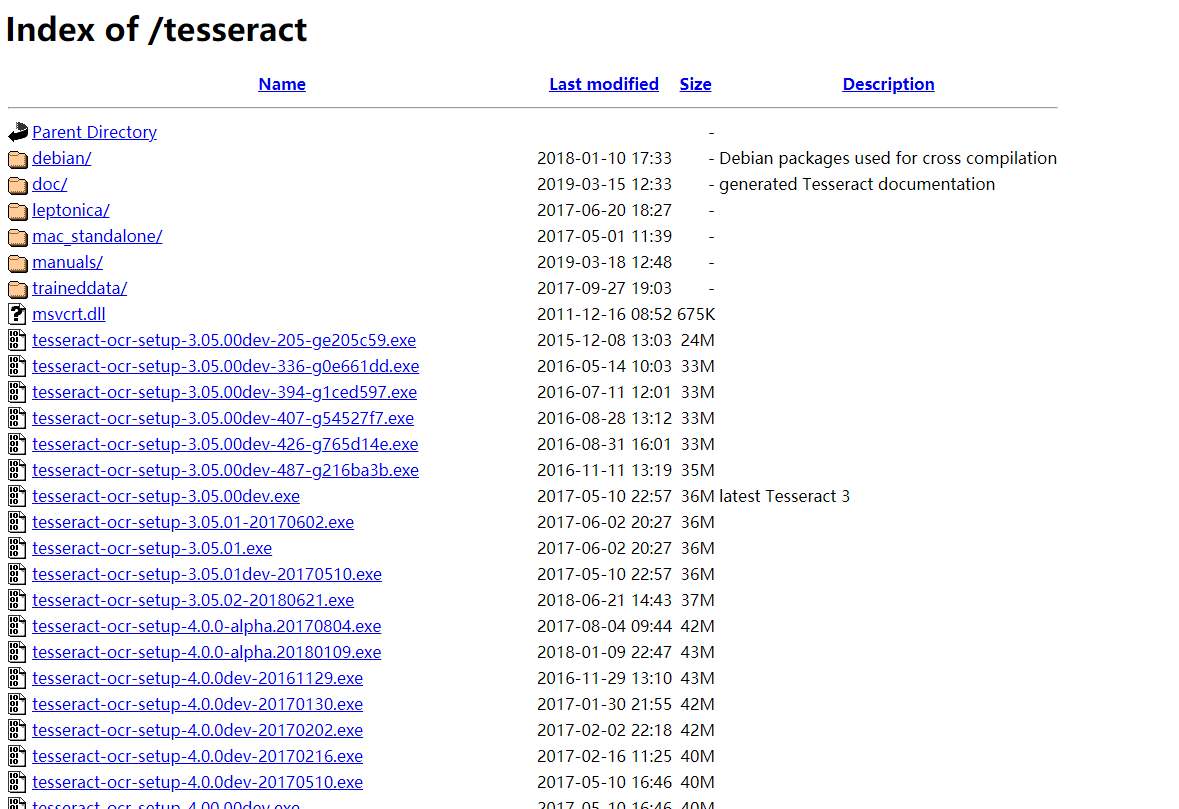Screen dimensions: 1179x809
Task: Download tesseract-ocr-setup-4.0.0-alpha.20170804.exe link
Action: click(207, 626)
